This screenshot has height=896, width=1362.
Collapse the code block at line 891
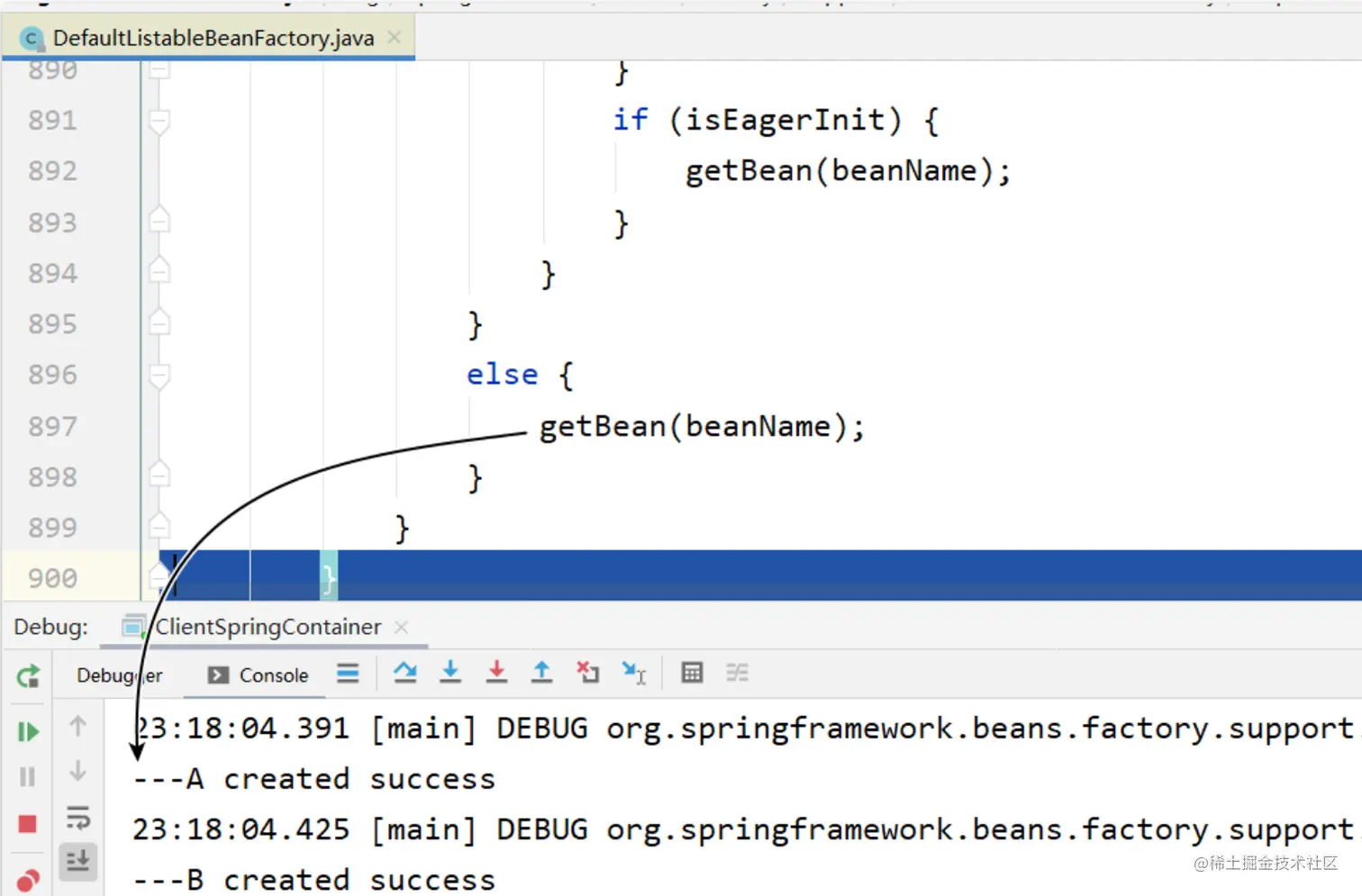pyautogui.click(x=159, y=122)
